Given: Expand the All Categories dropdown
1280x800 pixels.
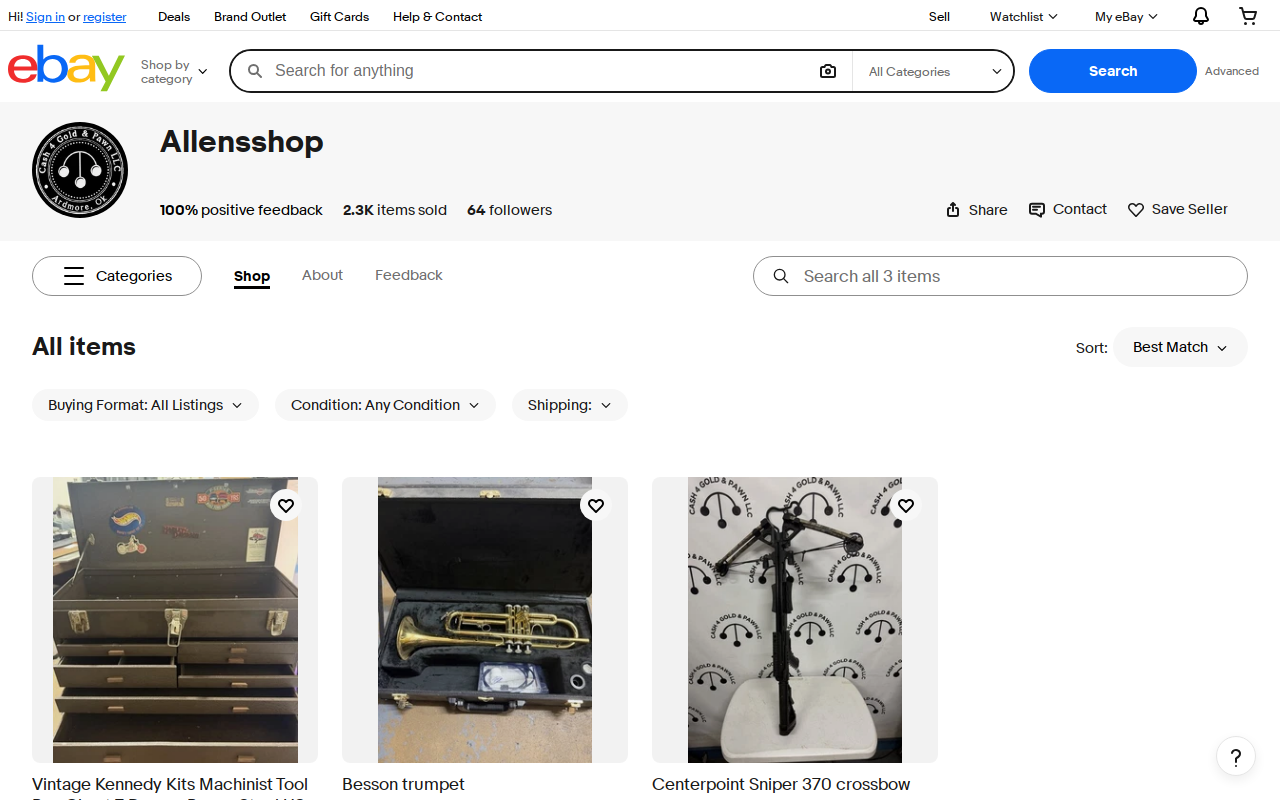Looking at the screenshot, I should pyautogui.click(x=934, y=71).
